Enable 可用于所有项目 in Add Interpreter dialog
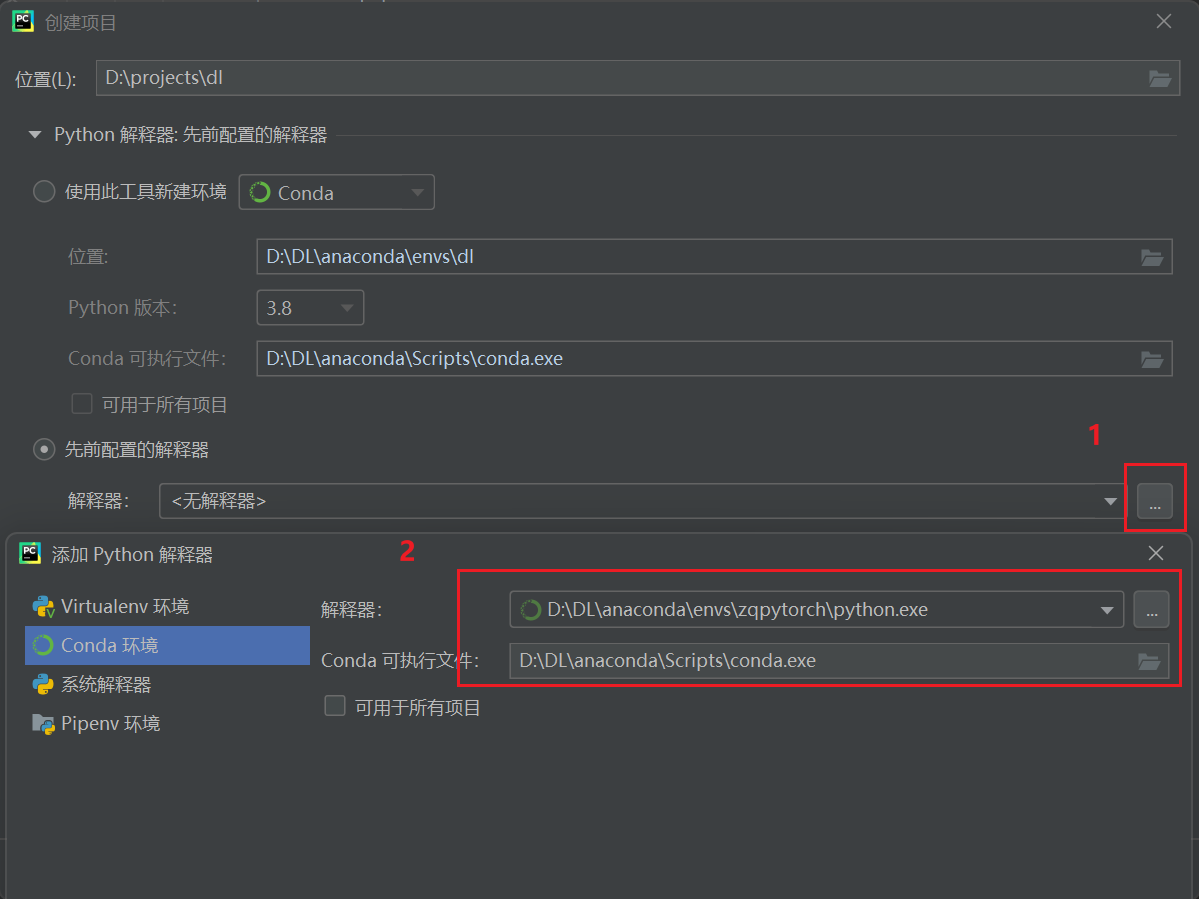 (335, 706)
